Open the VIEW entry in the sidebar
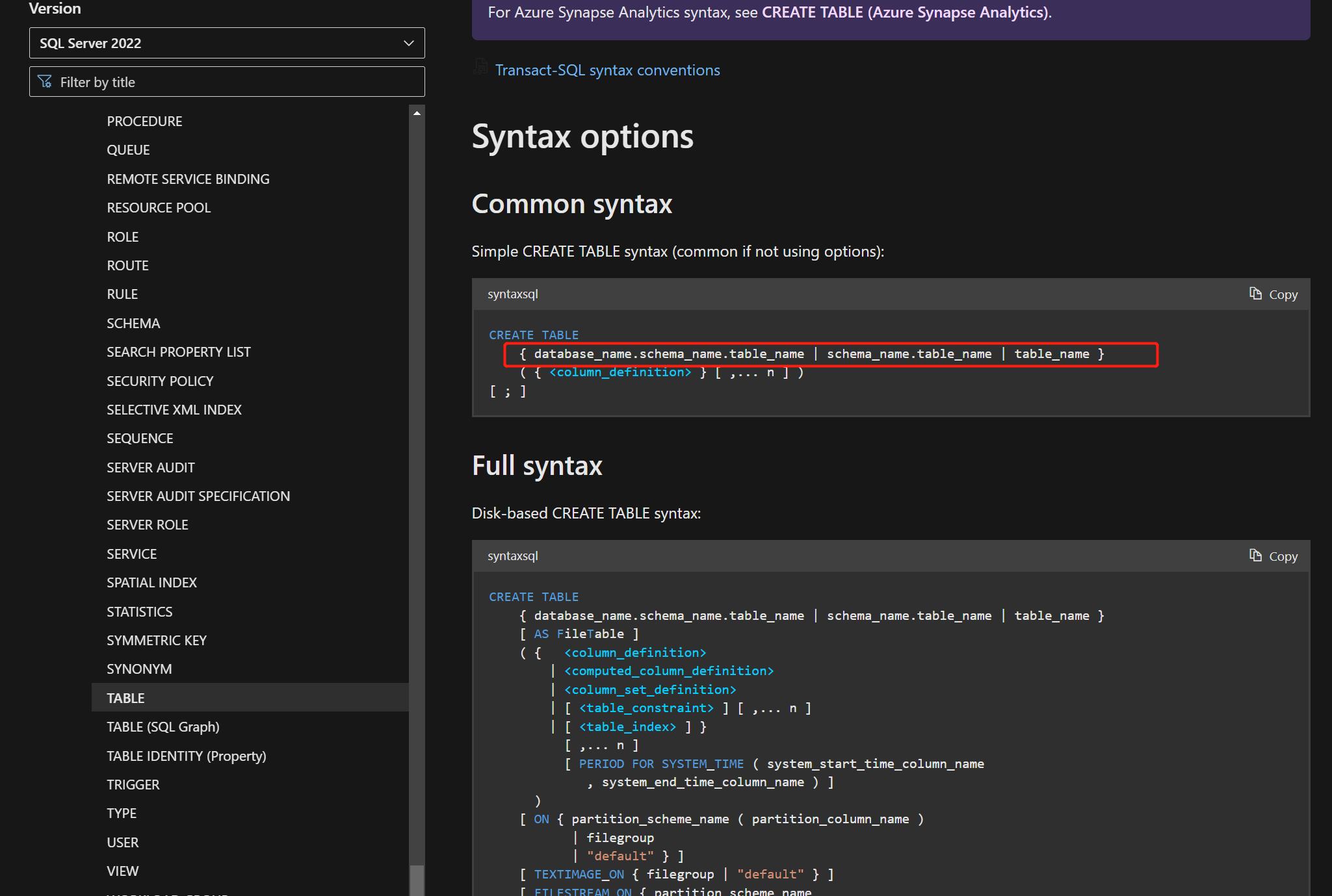1332x896 pixels. (x=122, y=871)
